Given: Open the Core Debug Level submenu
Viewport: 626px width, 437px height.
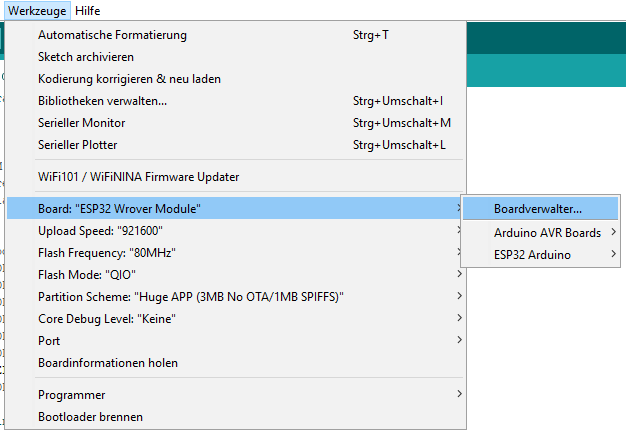Looking at the screenshot, I should [x=236, y=318].
